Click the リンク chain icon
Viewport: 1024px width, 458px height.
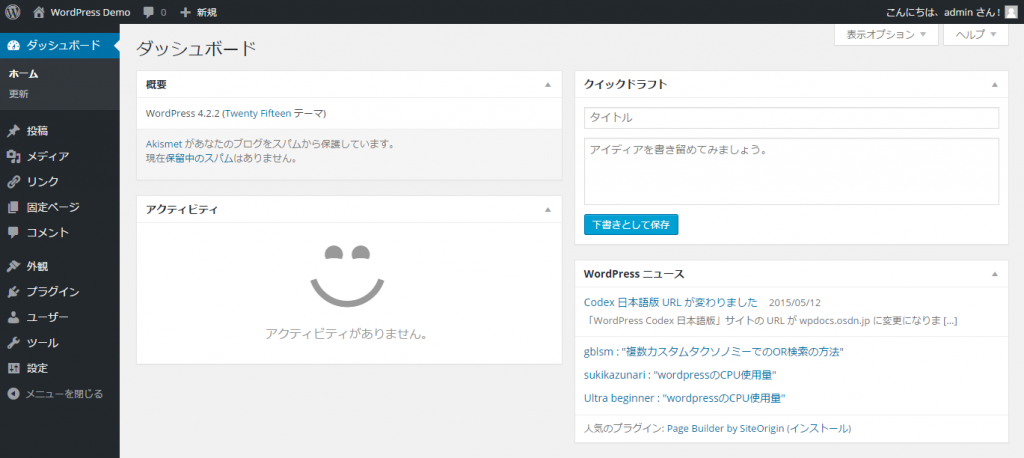coord(13,182)
